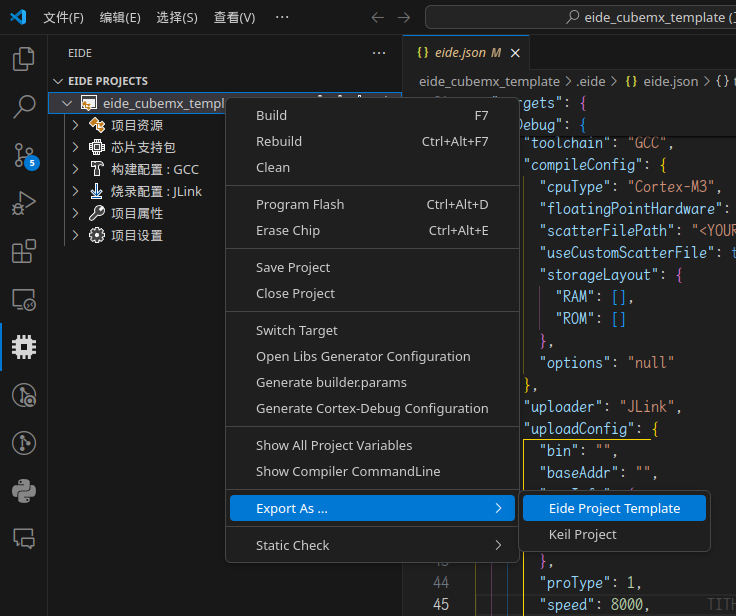The width and height of the screenshot is (736, 616).
Task: Choose Show All Project Variables
Action: [x=372, y=446]
